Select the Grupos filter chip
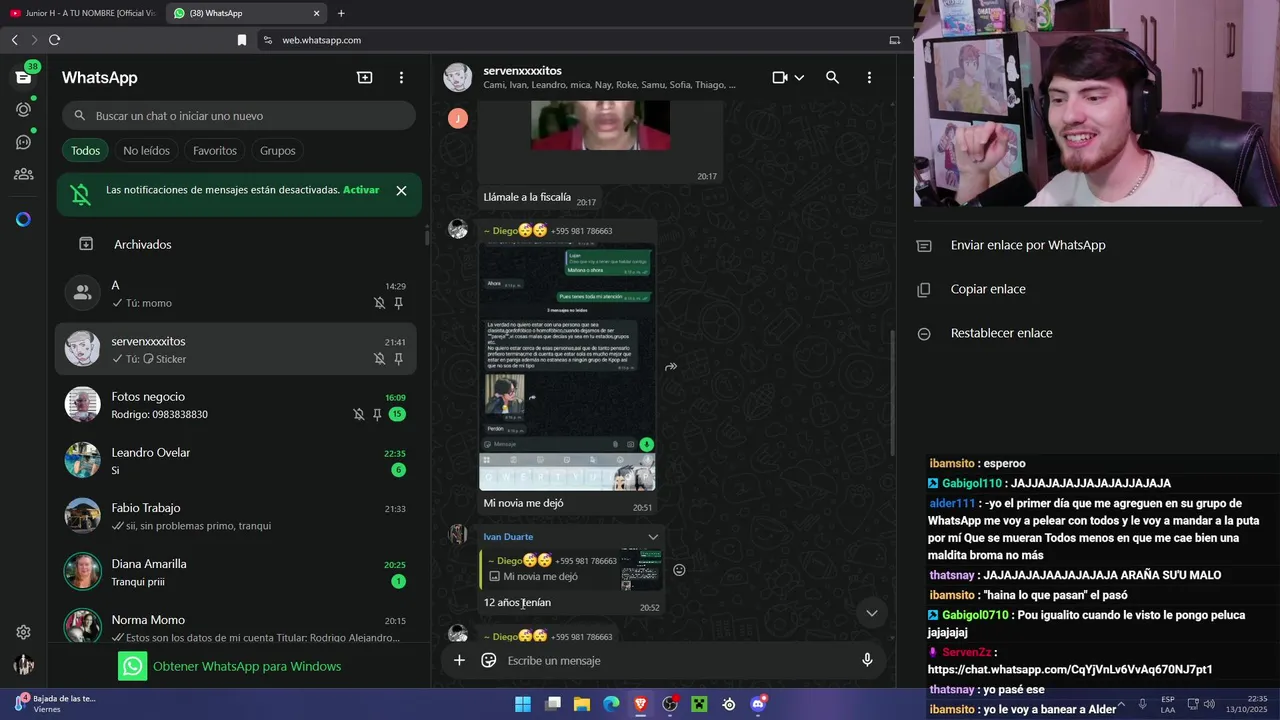This screenshot has width=1280, height=720. 277,150
